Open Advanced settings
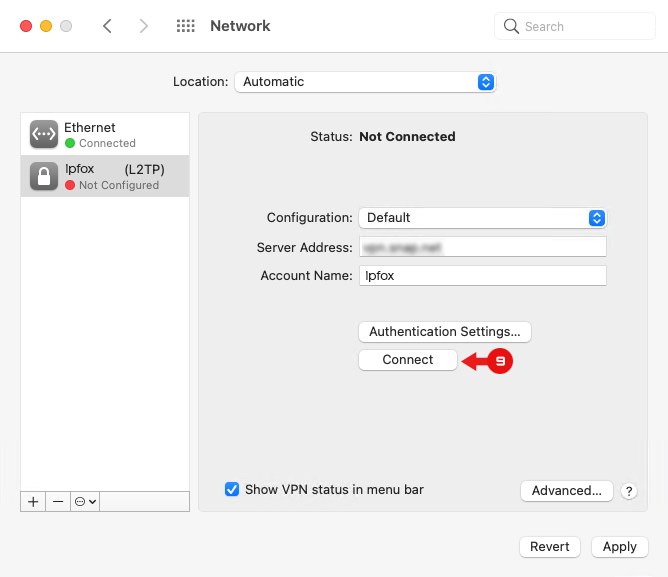This screenshot has height=577, width=668. point(567,491)
